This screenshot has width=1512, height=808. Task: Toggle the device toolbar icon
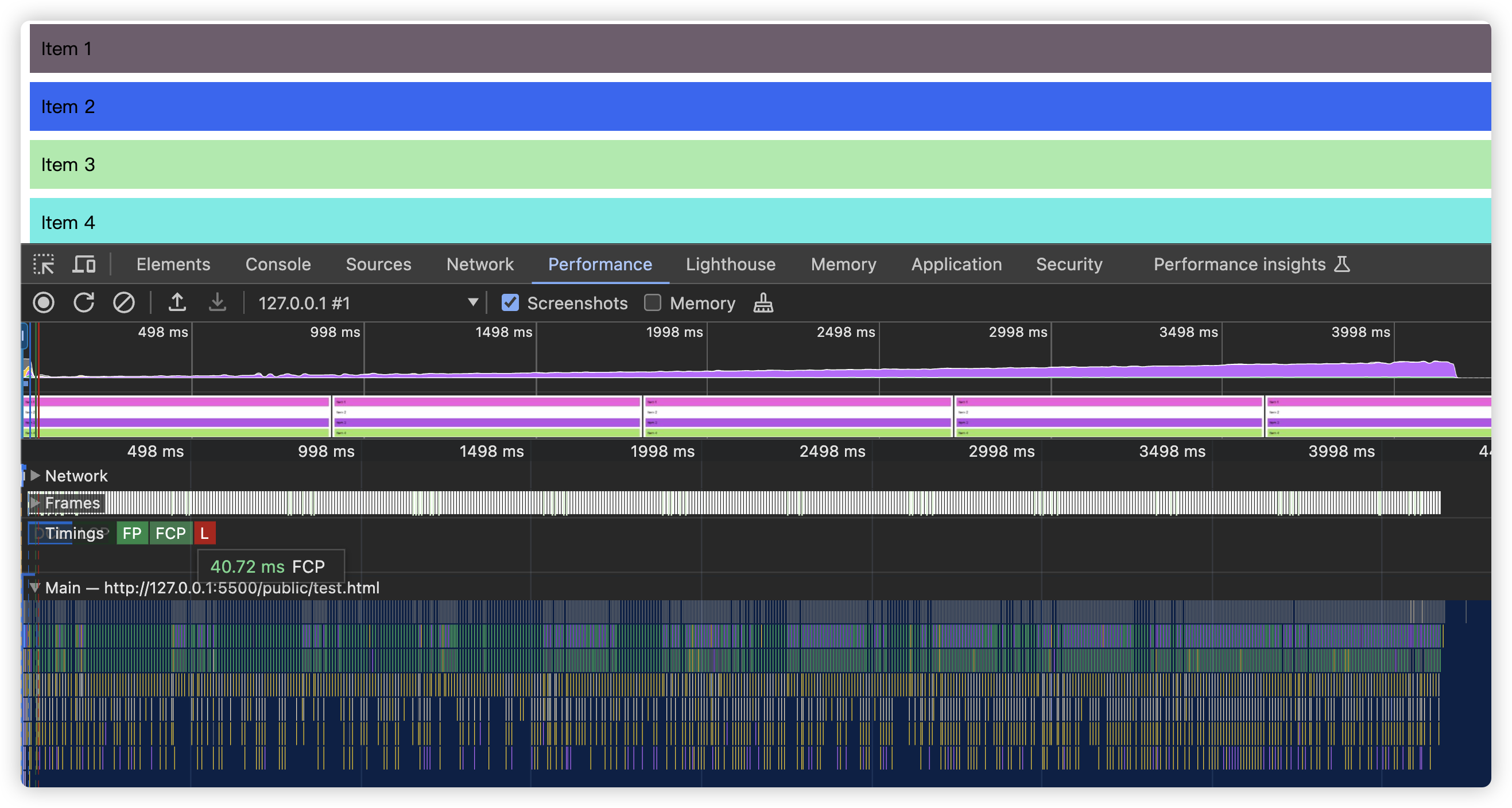(84, 264)
